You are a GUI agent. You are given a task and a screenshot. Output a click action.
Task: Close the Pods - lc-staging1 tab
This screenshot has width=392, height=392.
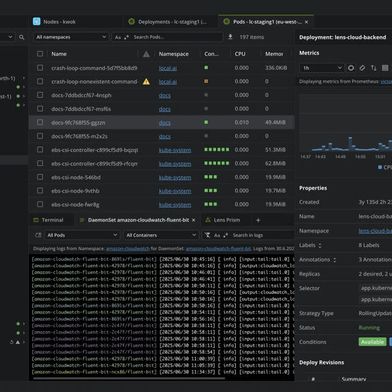(306, 22)
